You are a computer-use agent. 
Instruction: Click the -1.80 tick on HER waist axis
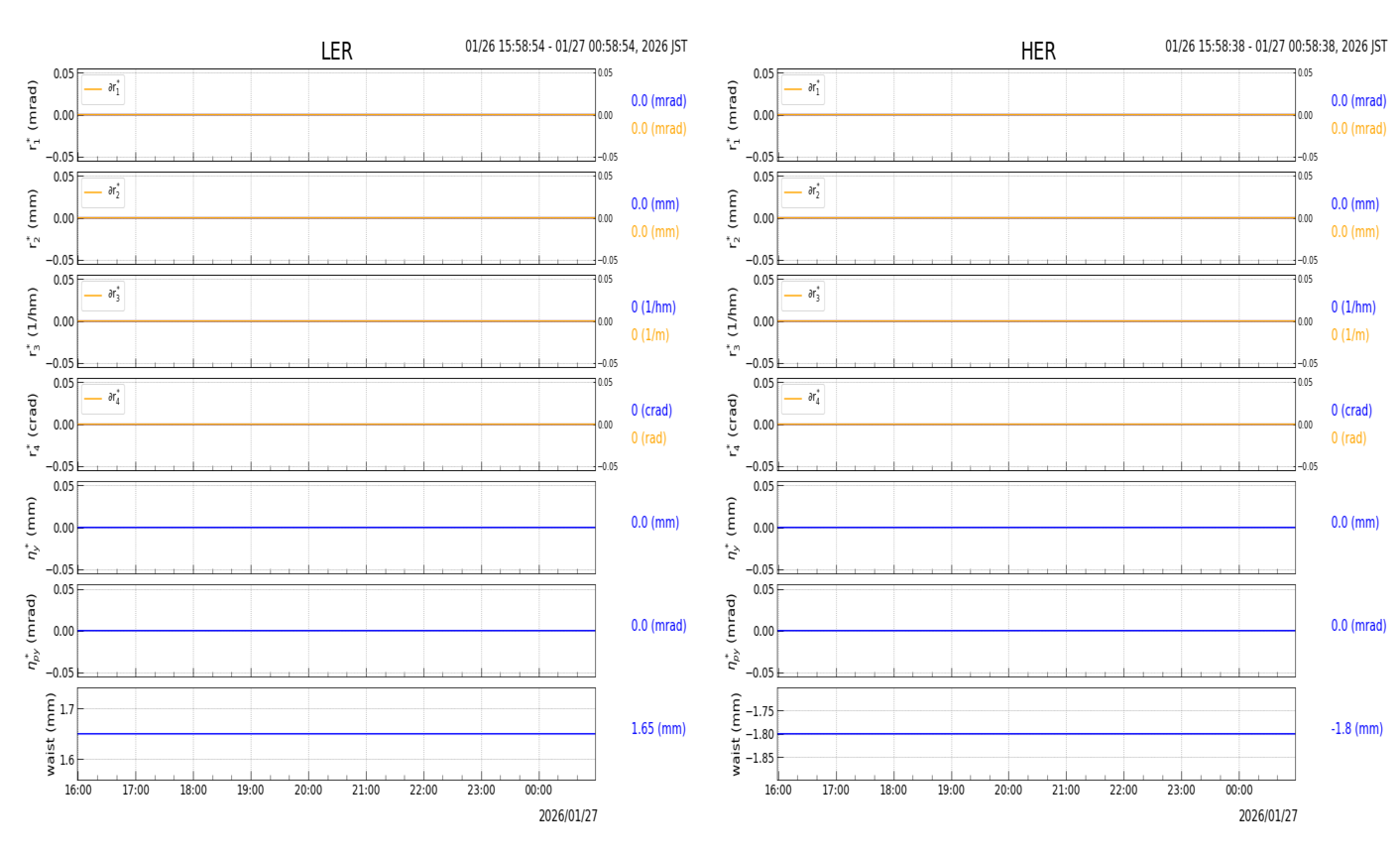(x=759, y=734)
